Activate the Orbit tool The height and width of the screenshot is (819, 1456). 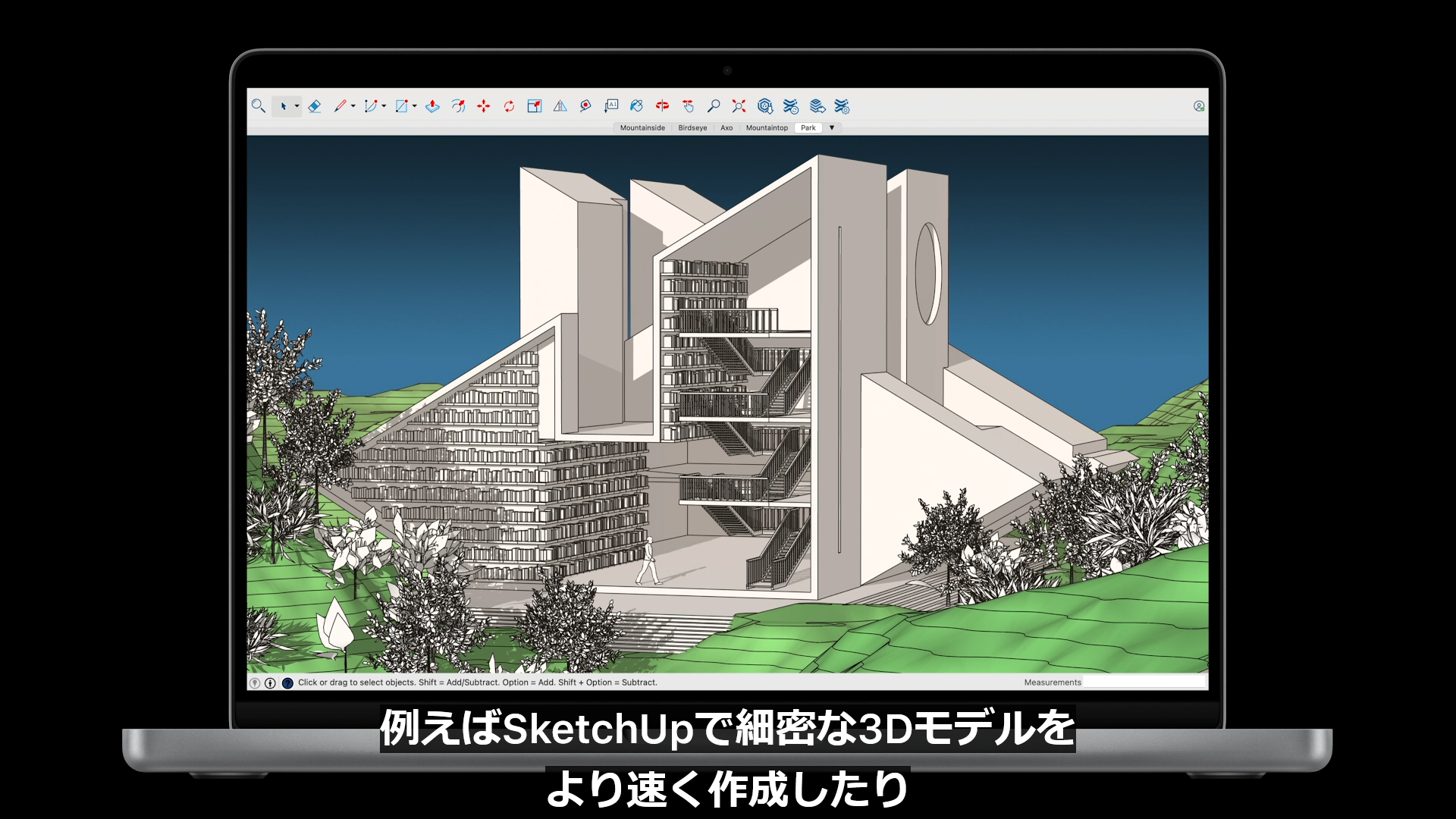662,106
